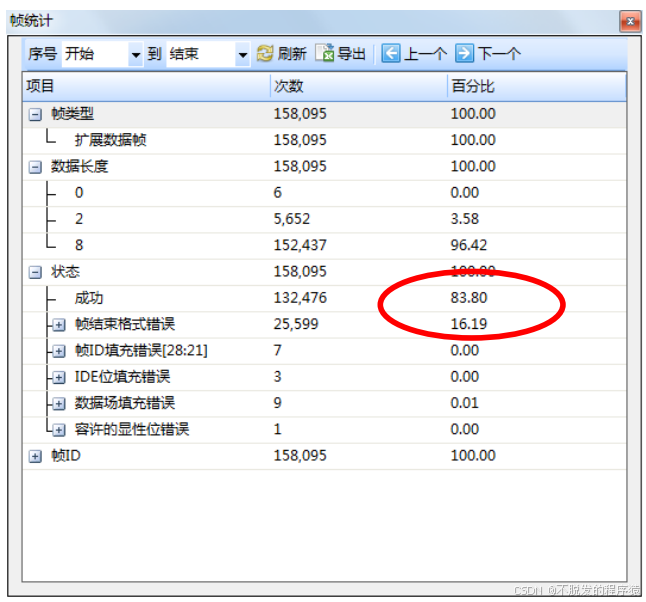Viewport: 646px width, 602px height.
Task: Select the data length 8 row
Action: (x=325, y=246)
